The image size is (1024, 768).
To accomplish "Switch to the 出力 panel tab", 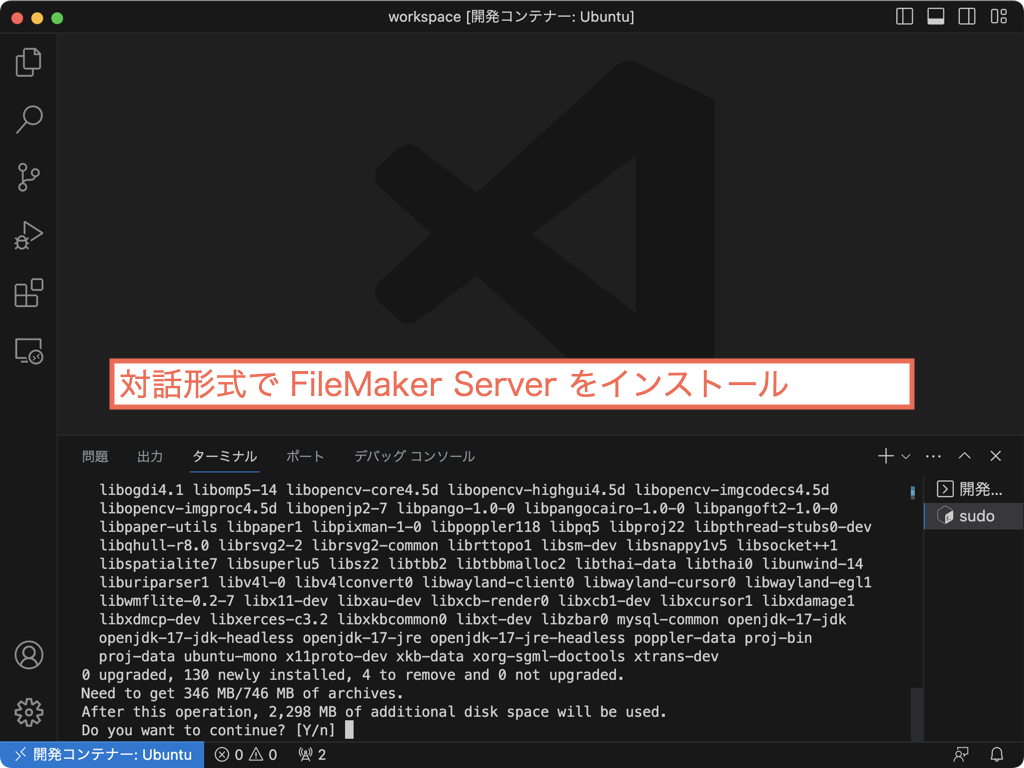I will (x=150, y=456).
